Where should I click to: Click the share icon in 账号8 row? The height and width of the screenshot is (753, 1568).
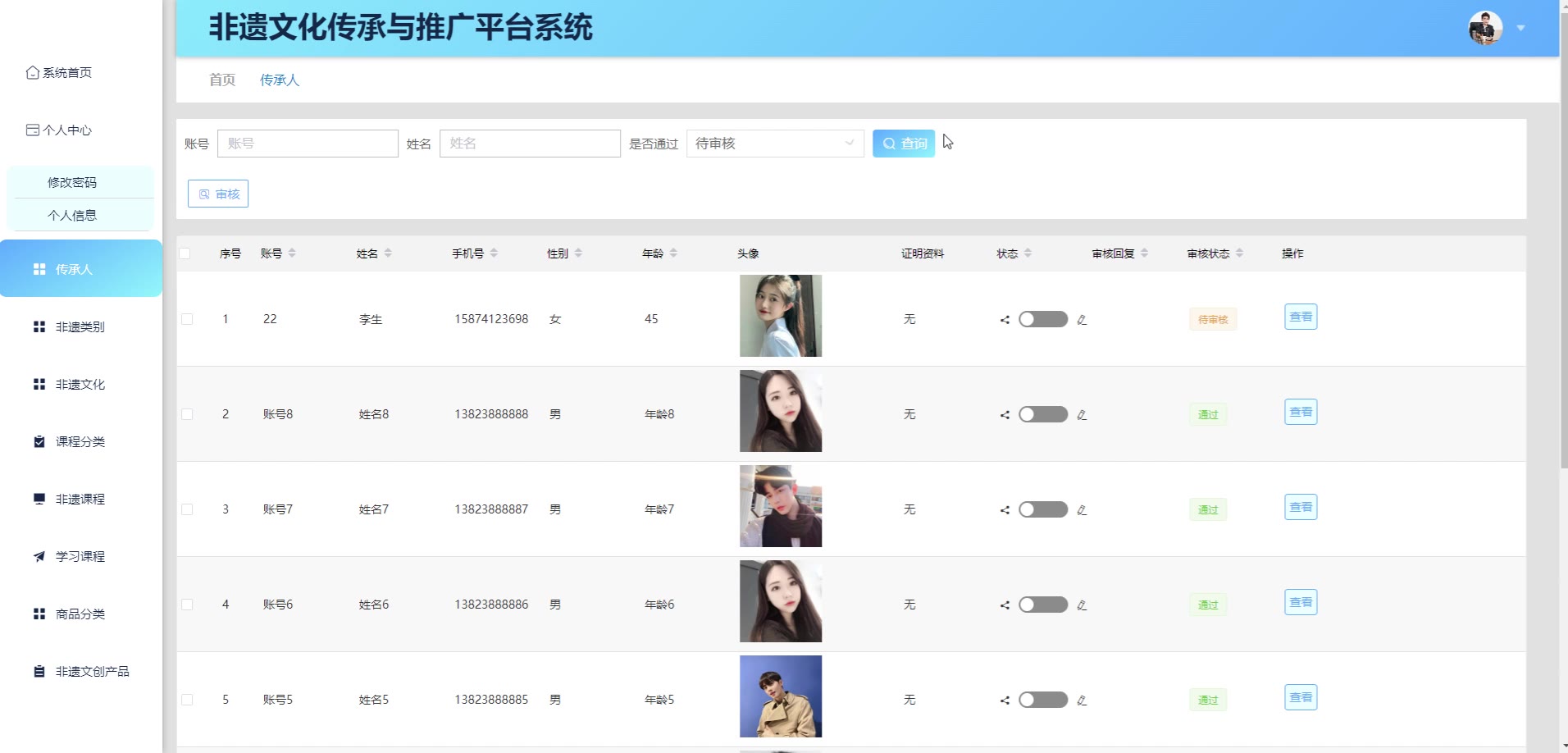1005,415
